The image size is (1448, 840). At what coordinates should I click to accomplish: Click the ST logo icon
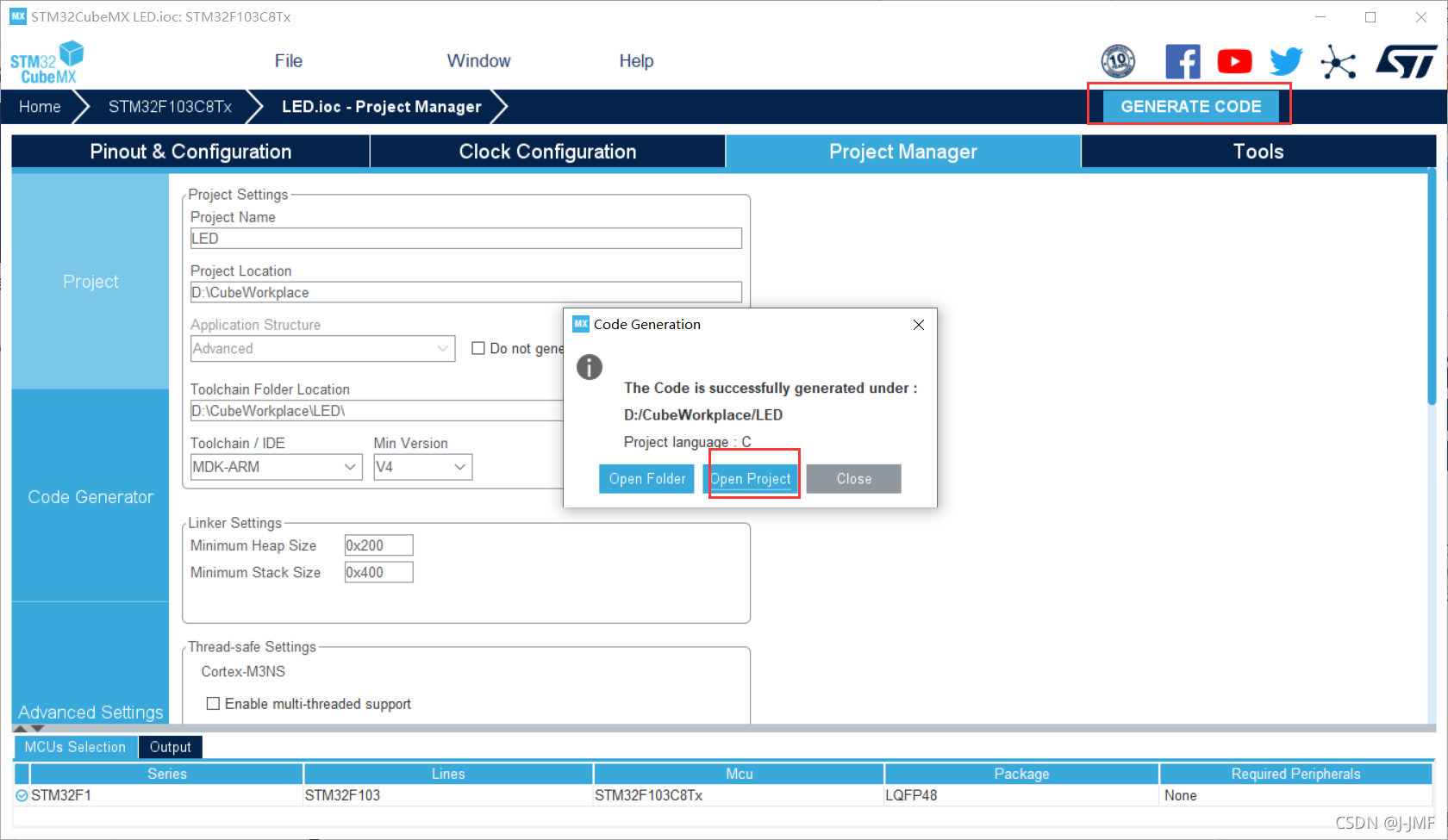pyautogui.click(x=1407, y=61)
